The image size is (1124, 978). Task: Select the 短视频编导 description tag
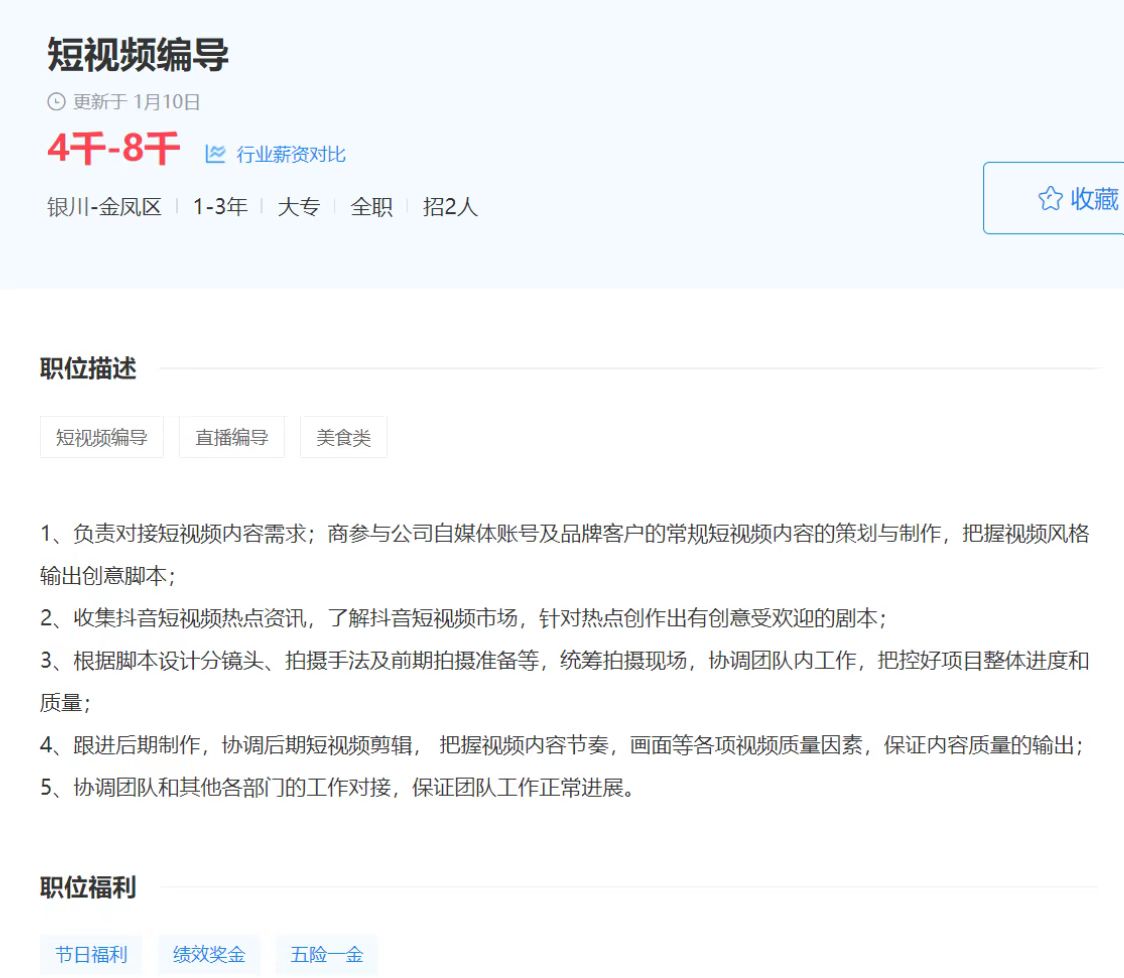pos(102,438)
